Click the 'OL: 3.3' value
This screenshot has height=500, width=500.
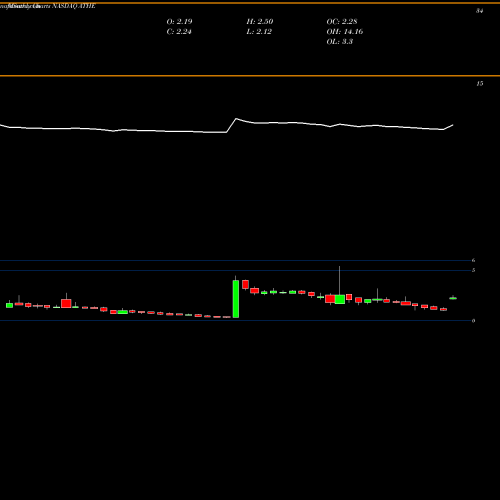coord(340,41)
